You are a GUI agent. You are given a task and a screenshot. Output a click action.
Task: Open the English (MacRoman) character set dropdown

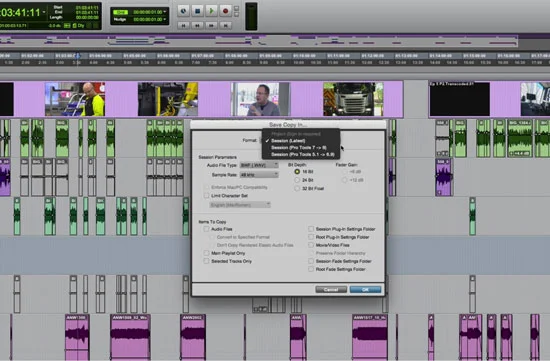coord(240,205)
